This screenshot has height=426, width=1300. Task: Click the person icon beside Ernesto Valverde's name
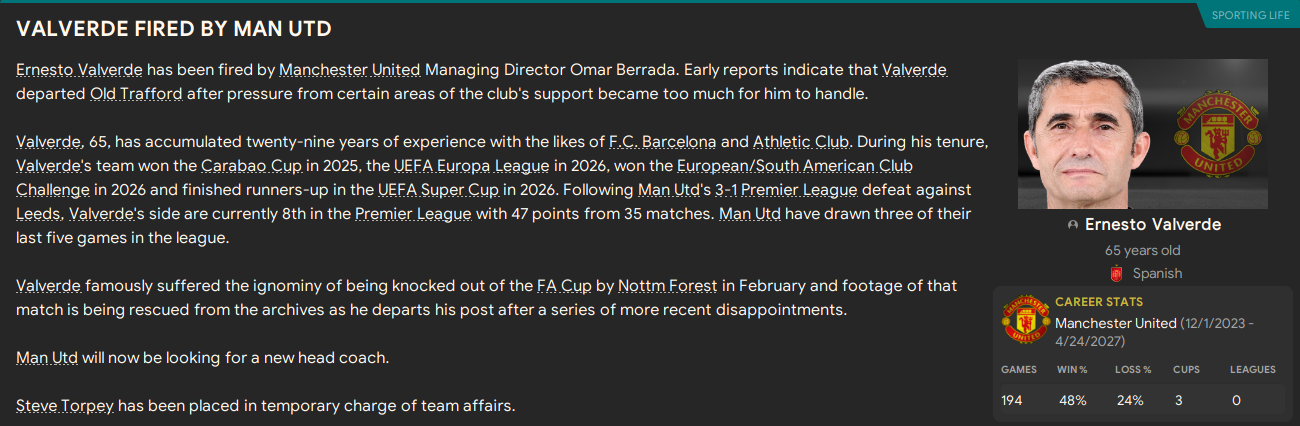coord(1073,225)
